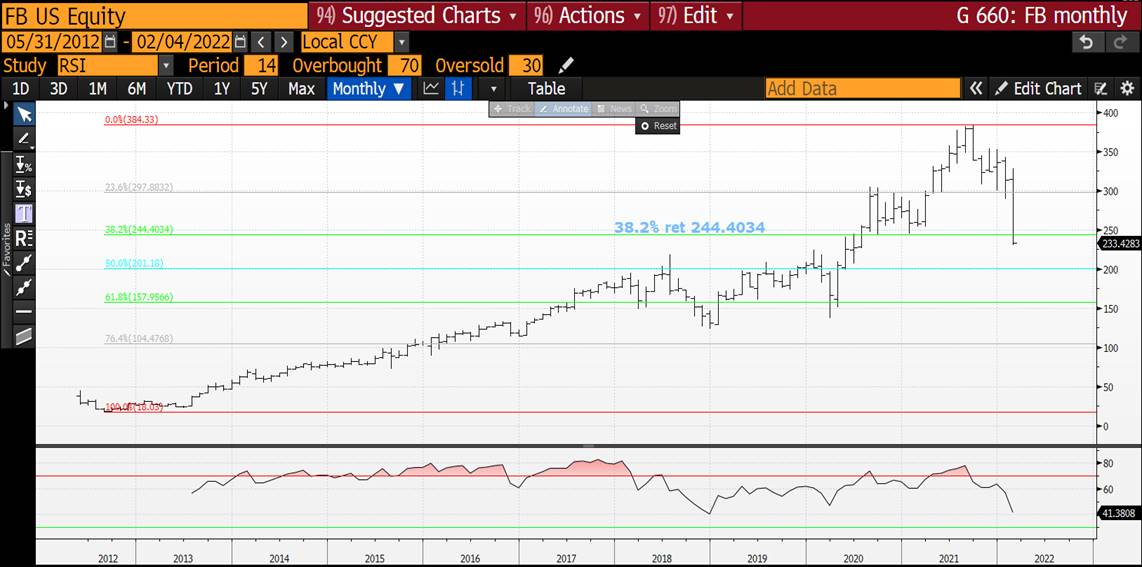Click the undo arrow icon

pos(1087,41)
